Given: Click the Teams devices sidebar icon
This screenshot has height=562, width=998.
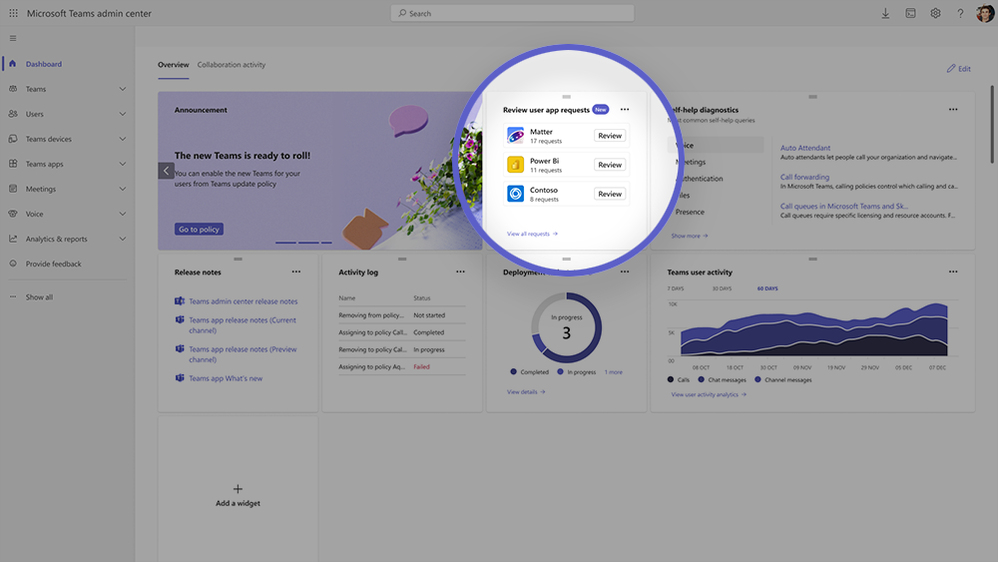Looking at the screenshot, I should [13, 139].
